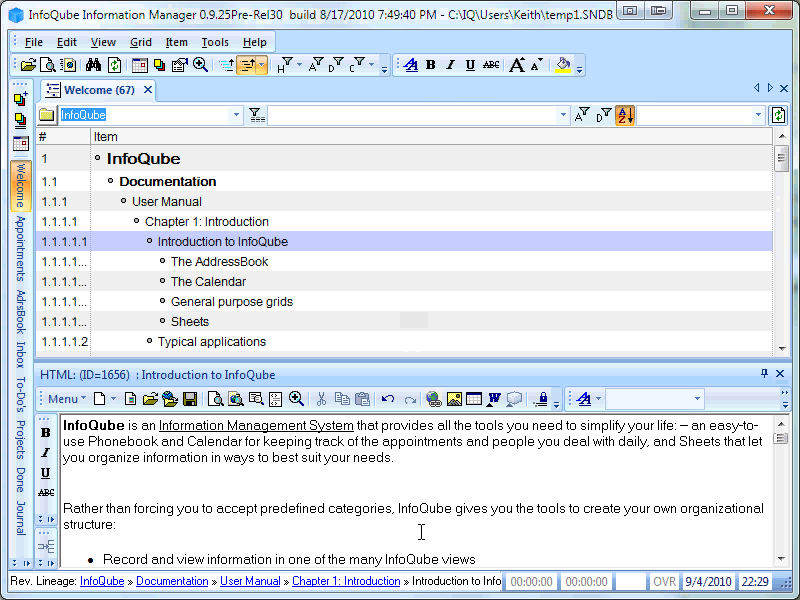Switch to the Appointments side tab
This screenshot has width=800, height=600.
pos(20,248)
